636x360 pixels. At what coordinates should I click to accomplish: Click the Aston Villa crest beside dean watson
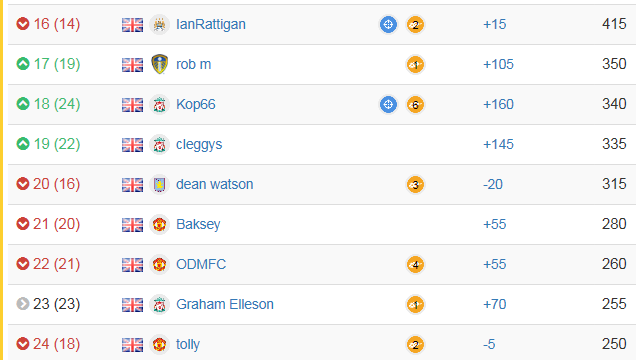pyautogui.click(x=159, y=185)
